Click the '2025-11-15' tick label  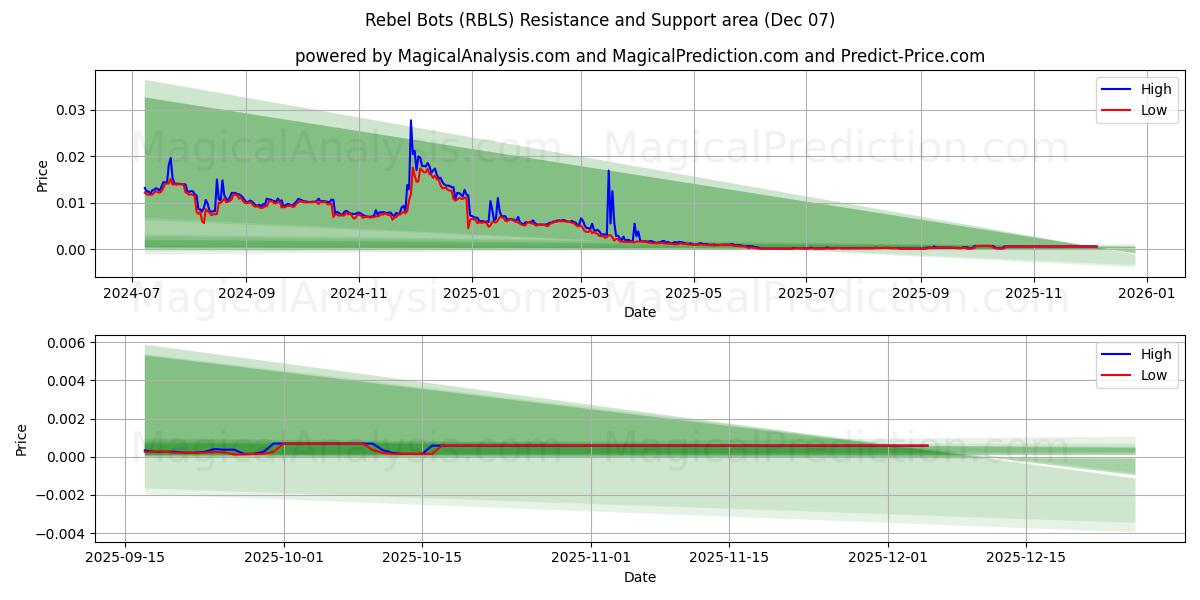(727, 559)
